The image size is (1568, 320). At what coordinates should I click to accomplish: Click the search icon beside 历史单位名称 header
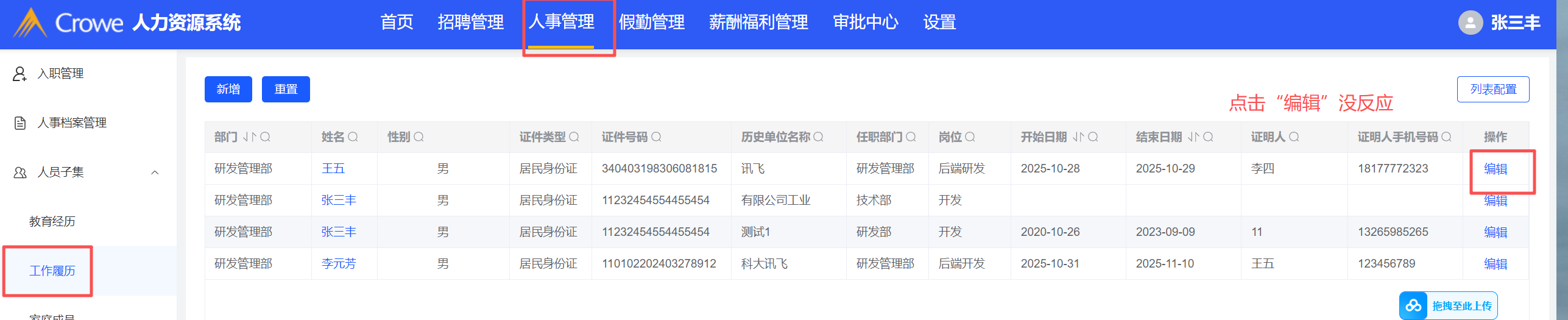[x=818, y=137]
